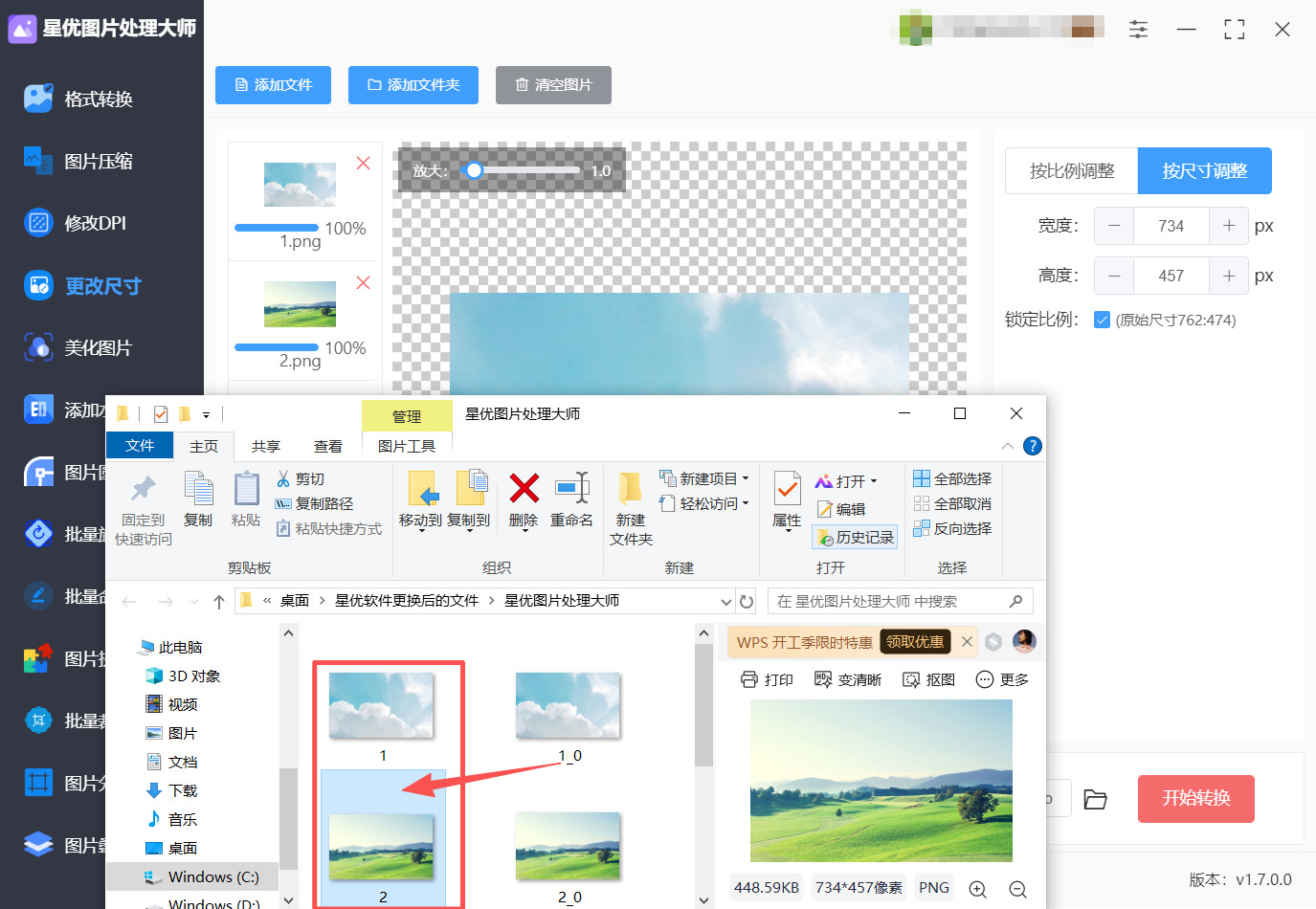Switch to 主页 tab in Explorer
The image size is (1316, 909).
[x=204, y=446]
